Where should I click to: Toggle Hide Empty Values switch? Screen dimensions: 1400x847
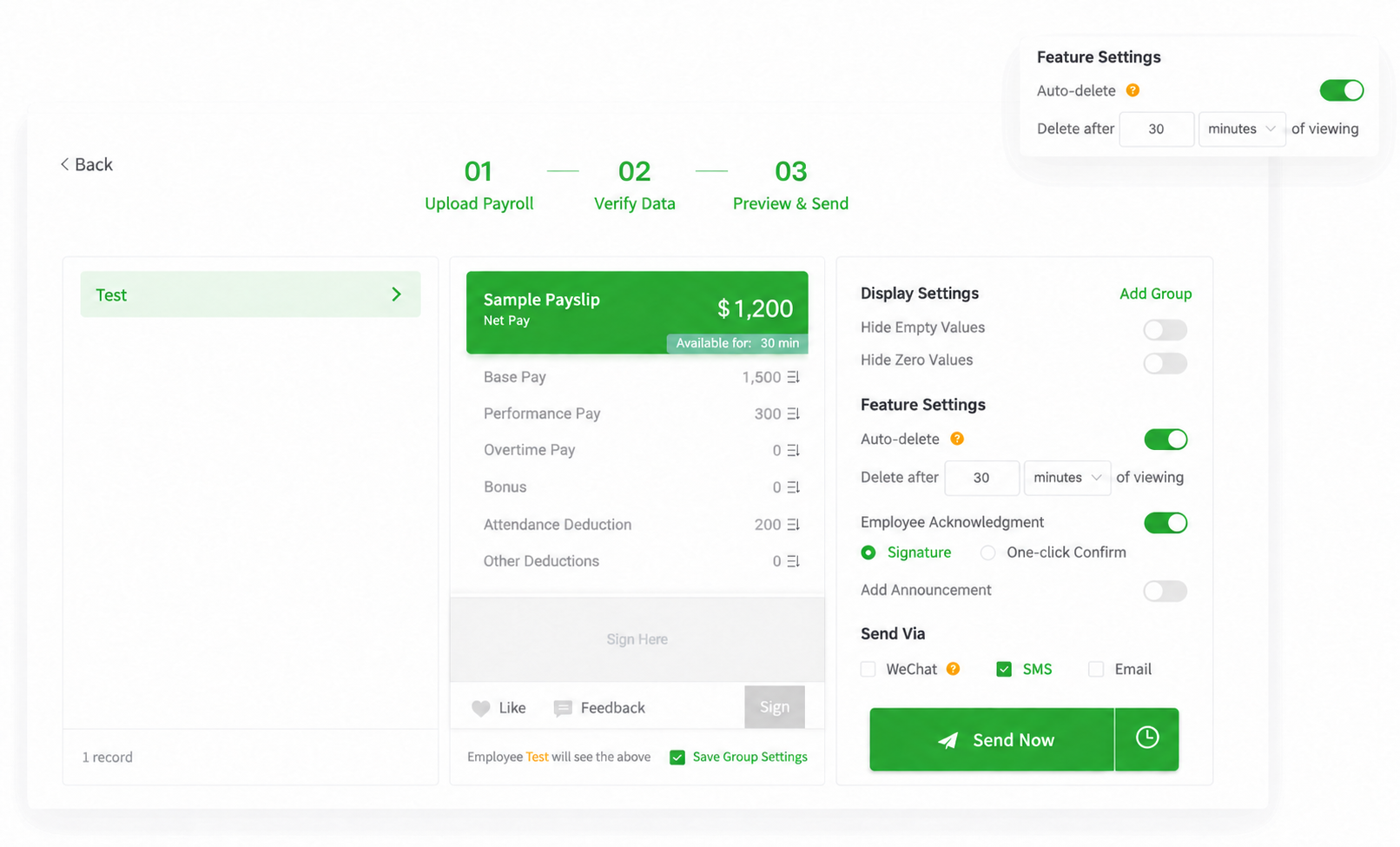pos(1166,329)
